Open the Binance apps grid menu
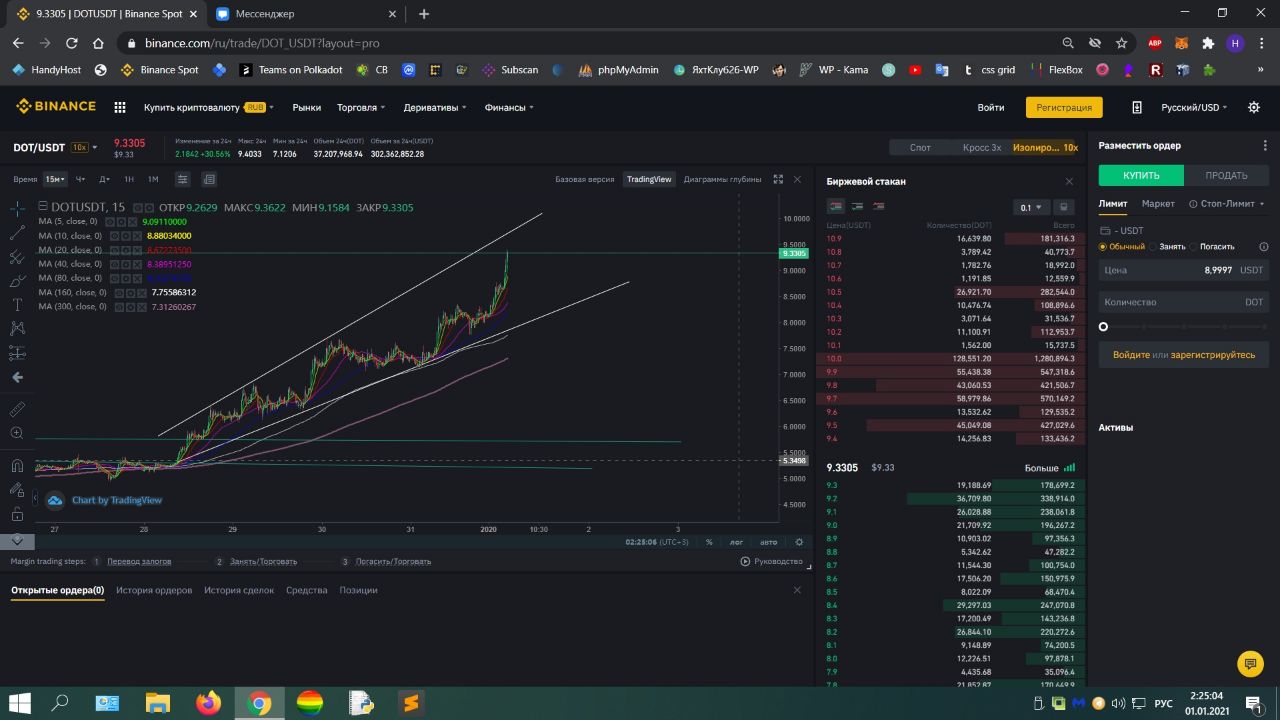 point(120,107)
